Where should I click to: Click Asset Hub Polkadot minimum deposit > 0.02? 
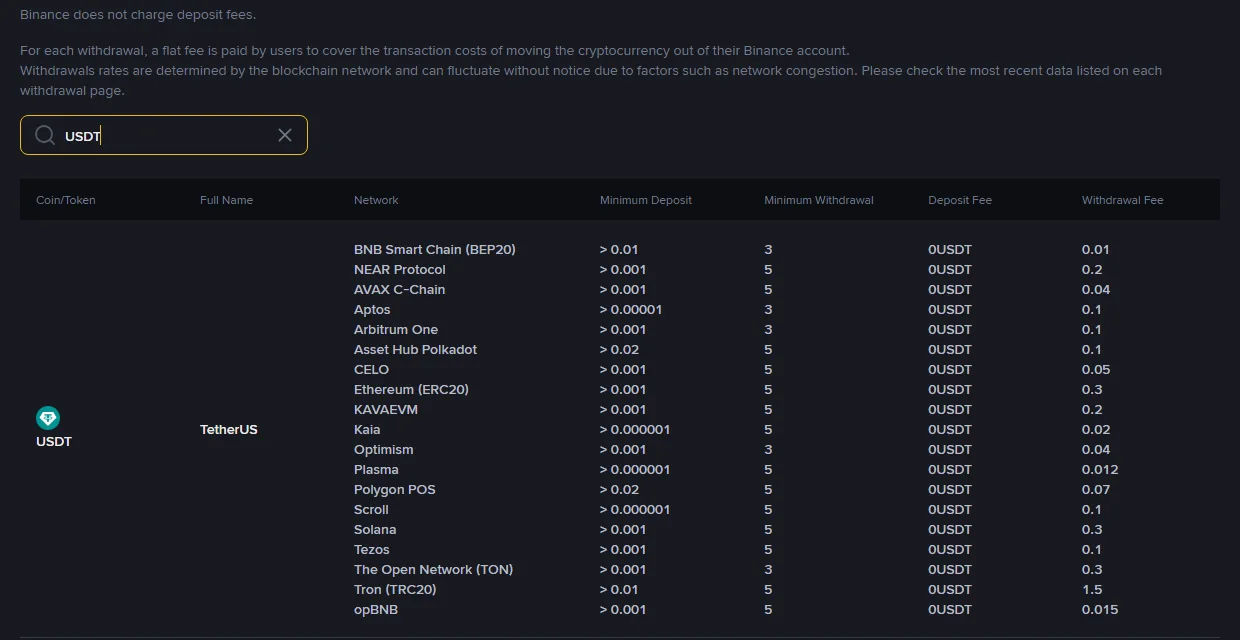coord(619,349)
